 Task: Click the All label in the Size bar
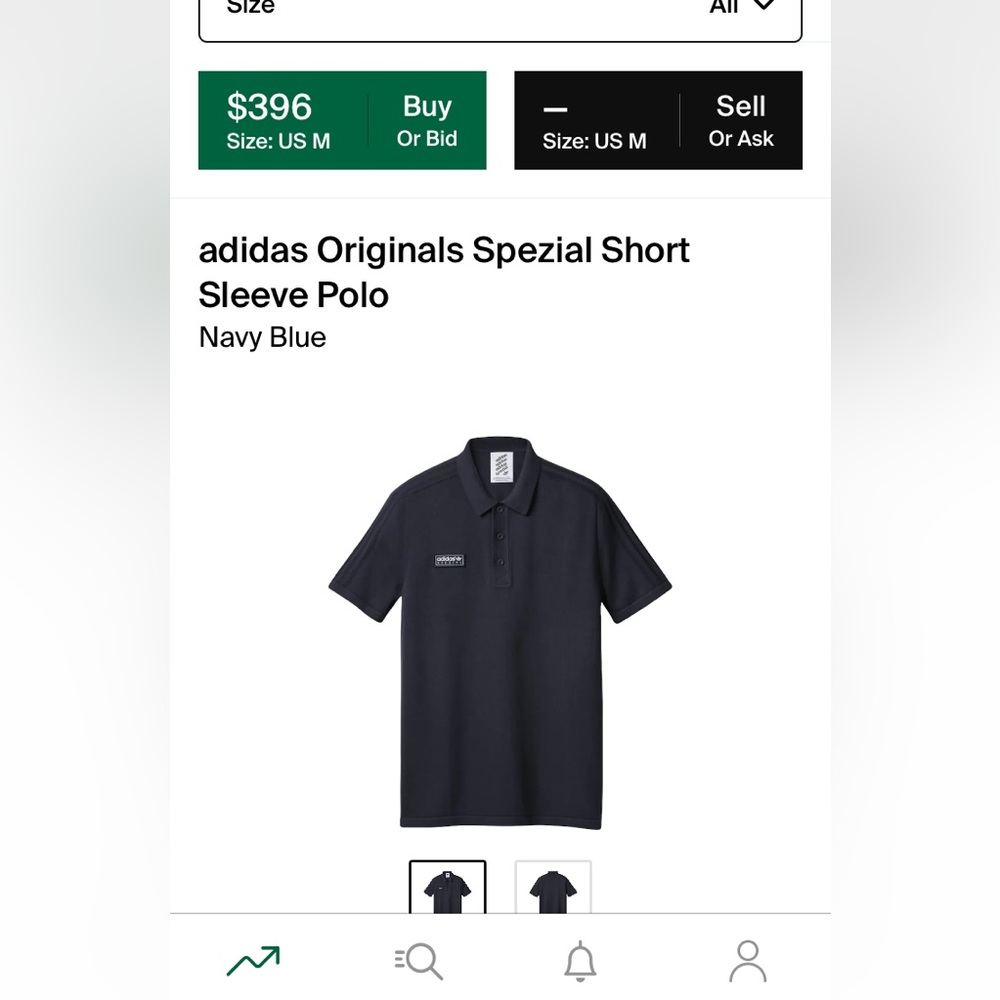tap(725, 8)
